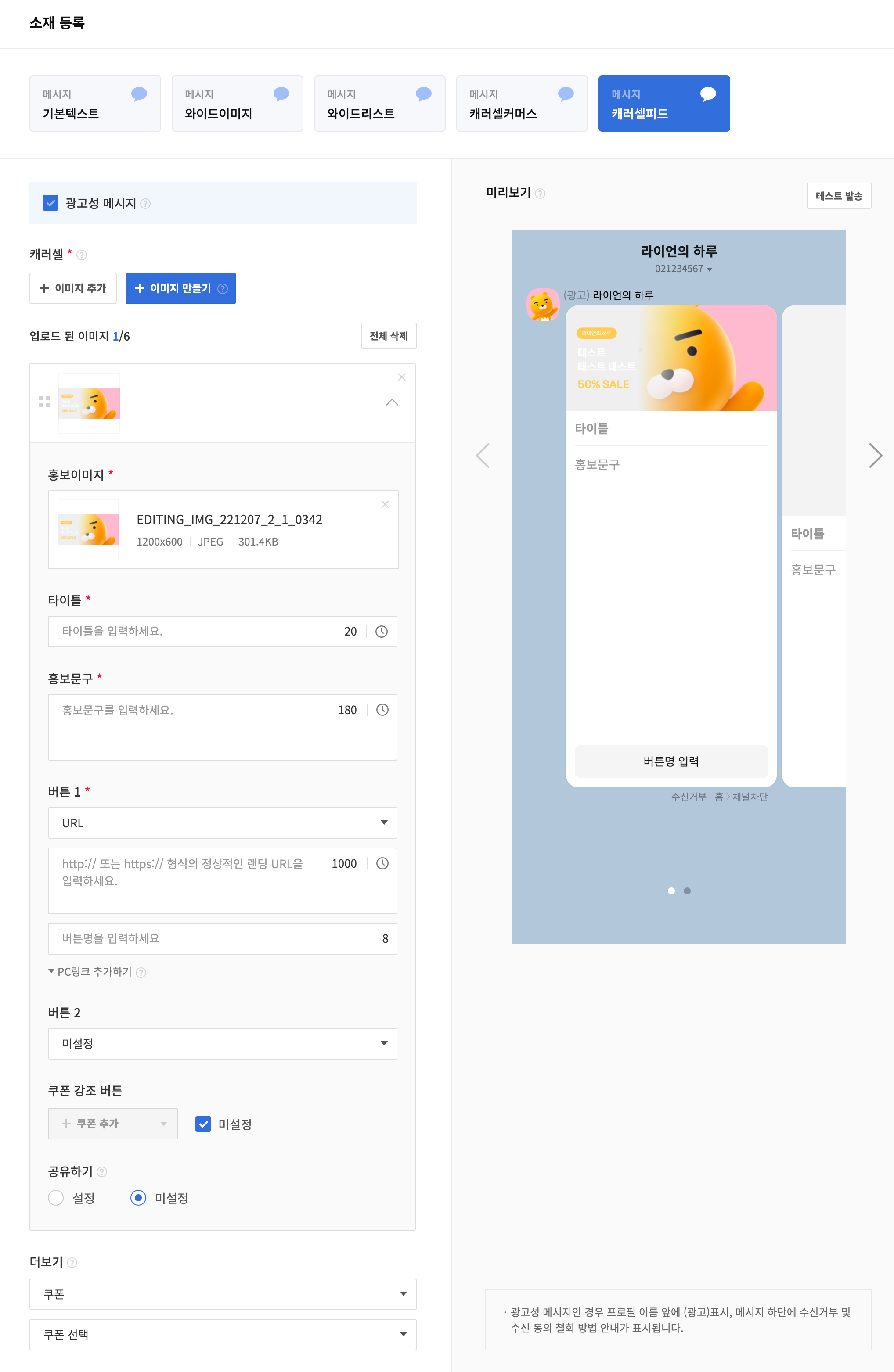The width and height of the screenshot is (894, 1372).
Task: Click help icon inside 이미지 만들기 button
Action: click(223, 289)
